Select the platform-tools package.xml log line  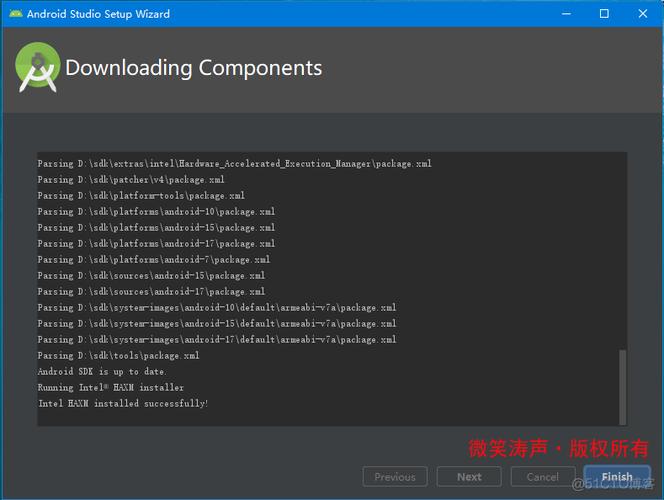(x=141, y=196)
